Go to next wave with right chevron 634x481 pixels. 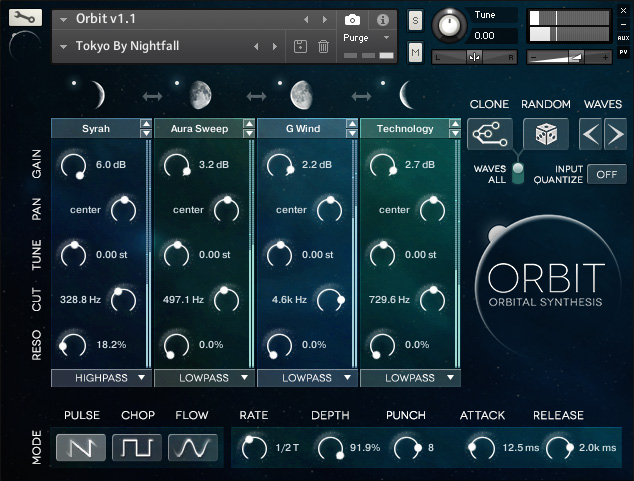tap(615, 134)
